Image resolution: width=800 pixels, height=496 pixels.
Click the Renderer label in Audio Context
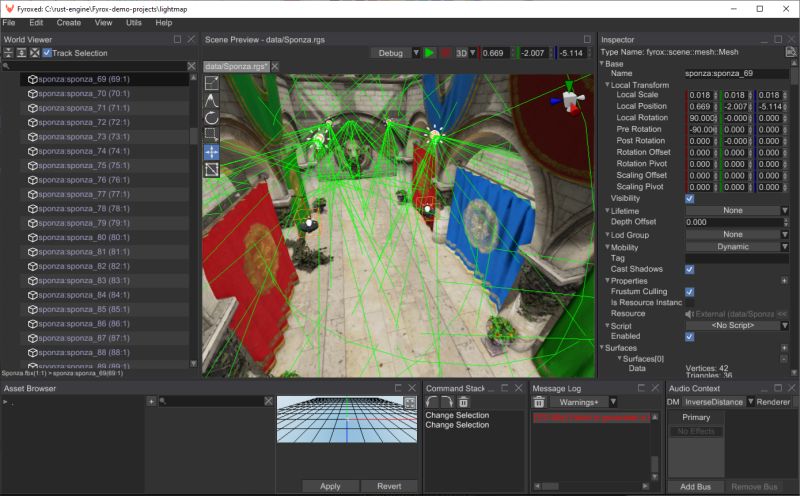[x=773, y=402]
